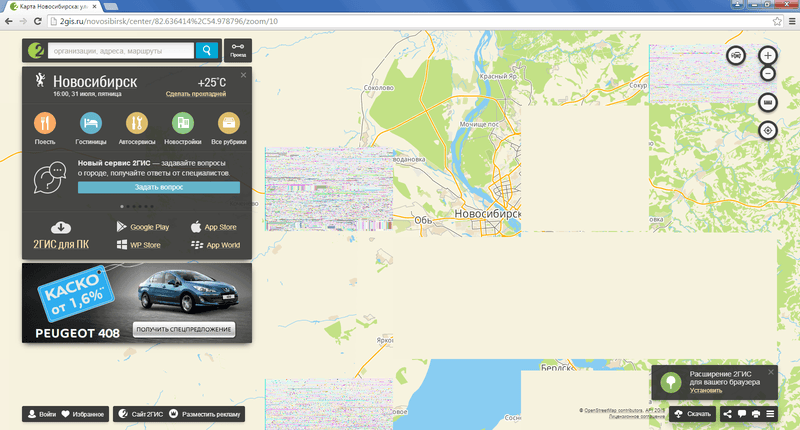Viewport: 800px width, 430px height.
Task: Open the Гостиницы hotels category
Action: click(x=91, y=123)
